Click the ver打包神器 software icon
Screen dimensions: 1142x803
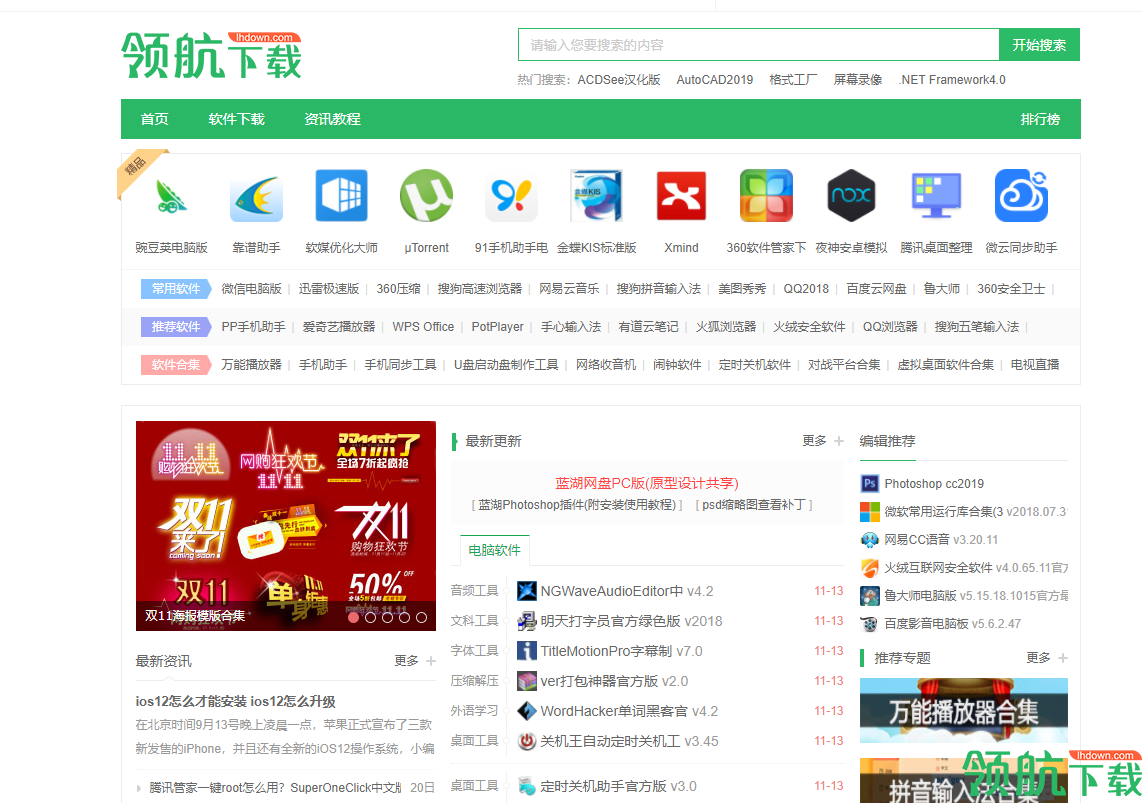(x=527, y=681)
